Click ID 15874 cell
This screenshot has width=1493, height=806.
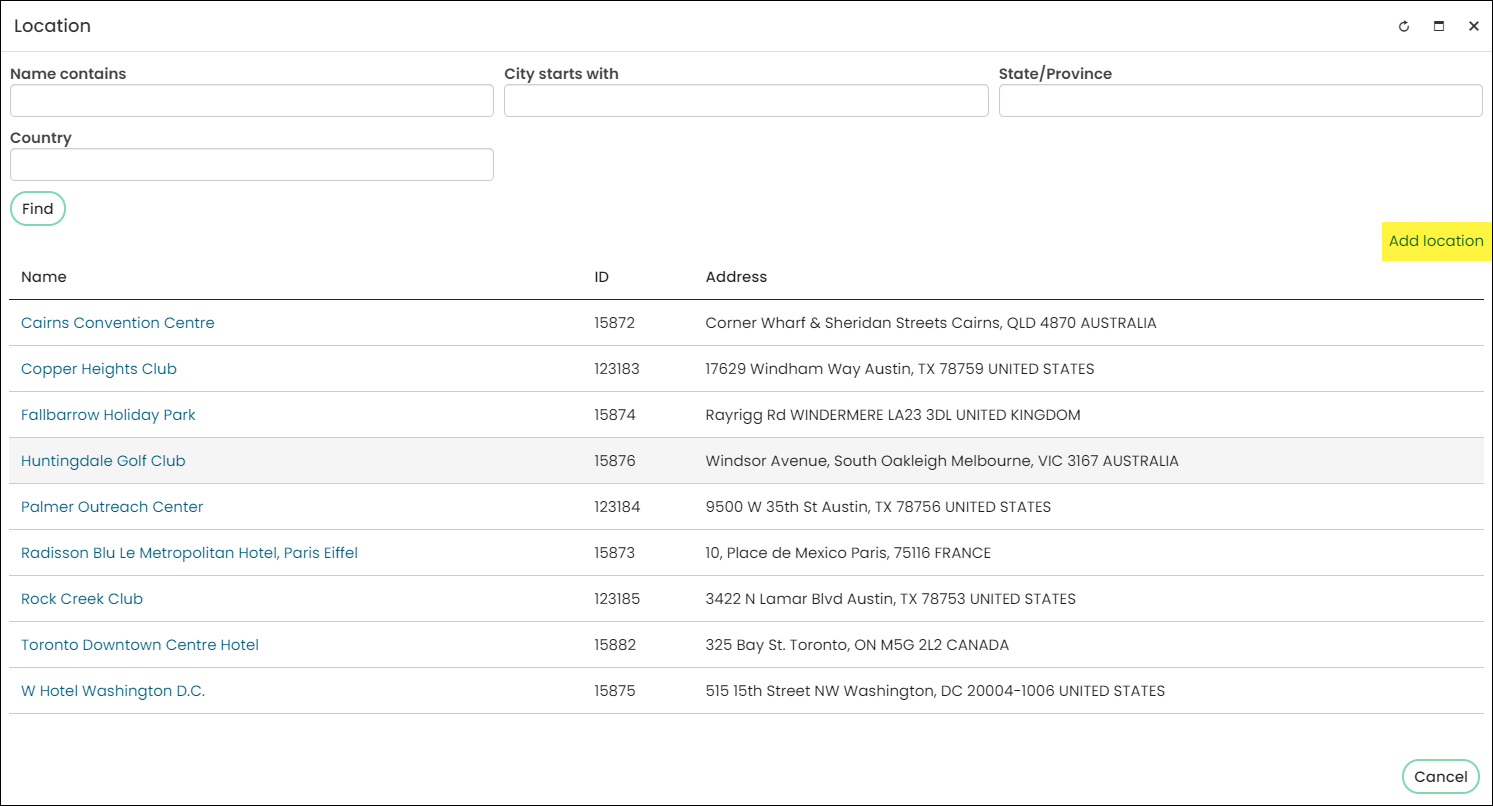614,415
